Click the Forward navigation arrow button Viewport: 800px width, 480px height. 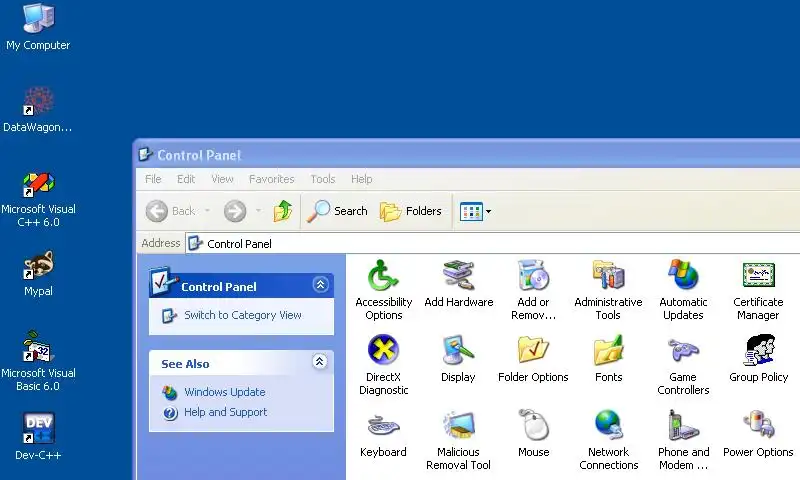(235, 211)
